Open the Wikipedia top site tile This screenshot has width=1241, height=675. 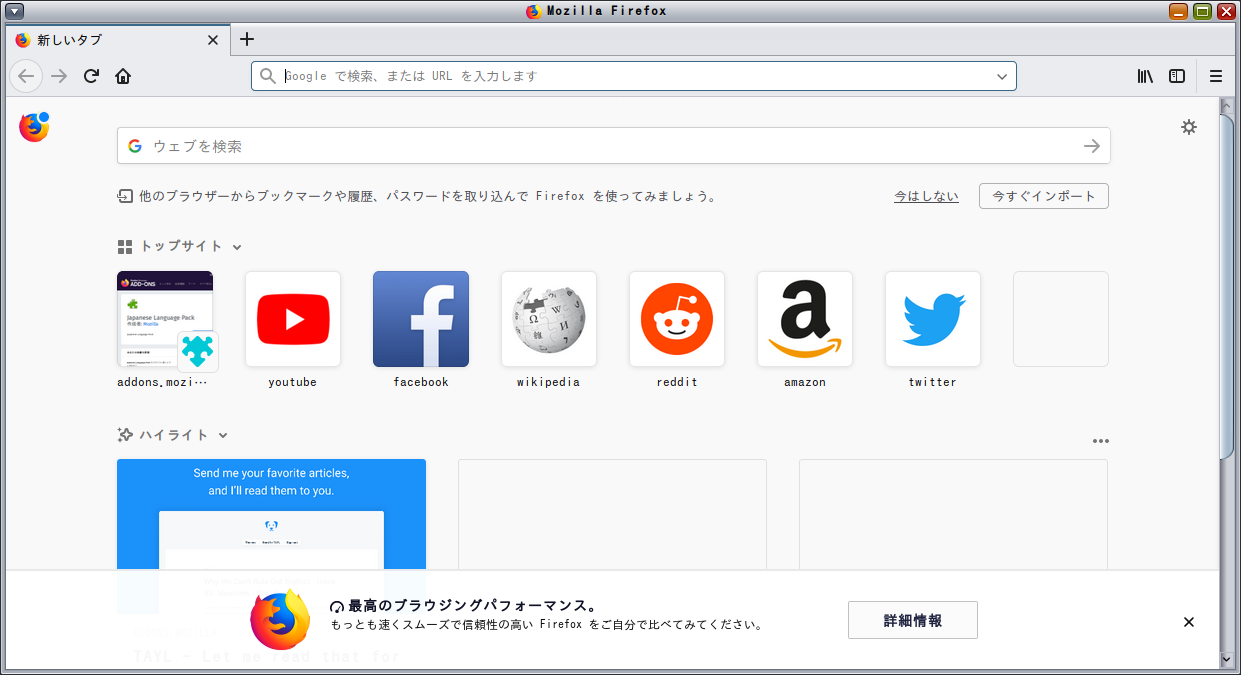[x=549, y=319]
